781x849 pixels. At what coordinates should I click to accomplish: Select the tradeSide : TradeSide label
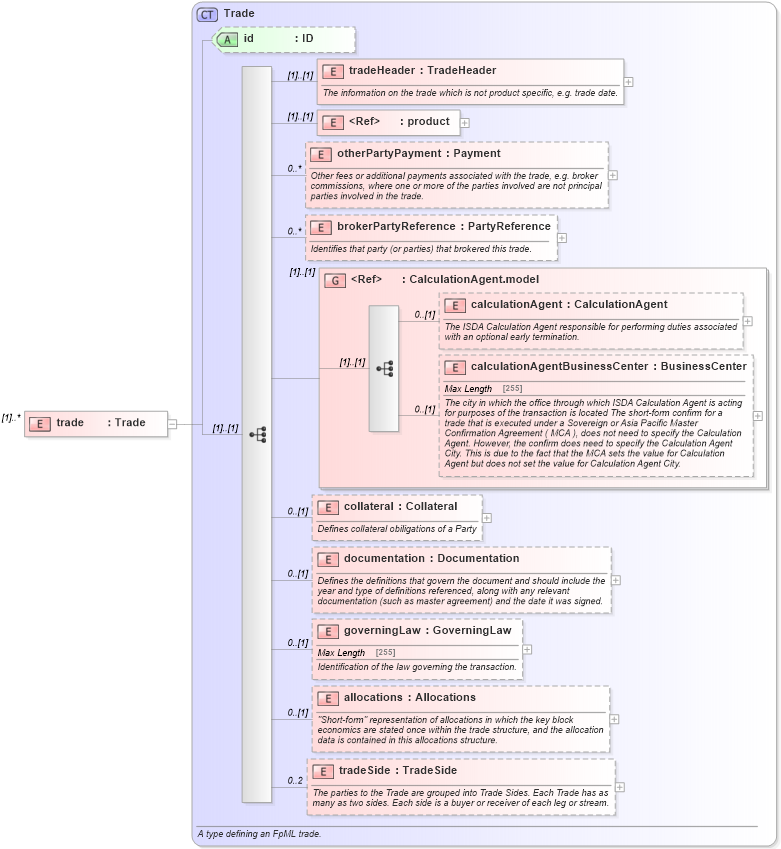pyautogui.click(x=398, y=770)
